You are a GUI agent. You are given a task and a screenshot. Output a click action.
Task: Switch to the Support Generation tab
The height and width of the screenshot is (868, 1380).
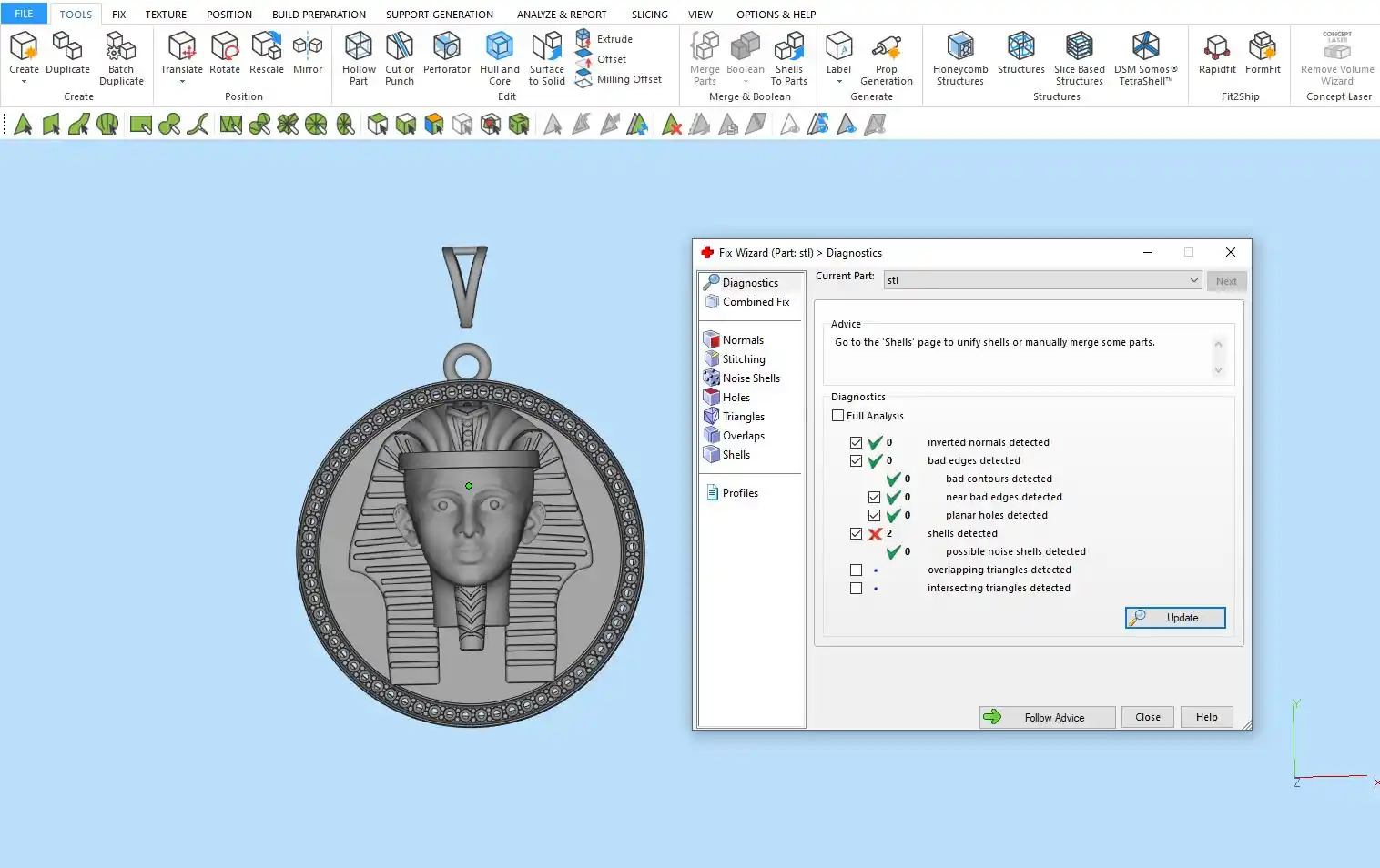pyautogui.click(x=439, y=15)
